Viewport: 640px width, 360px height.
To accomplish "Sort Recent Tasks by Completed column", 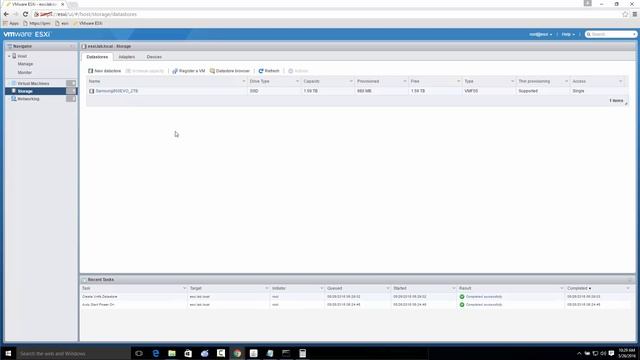I will 578,288.
